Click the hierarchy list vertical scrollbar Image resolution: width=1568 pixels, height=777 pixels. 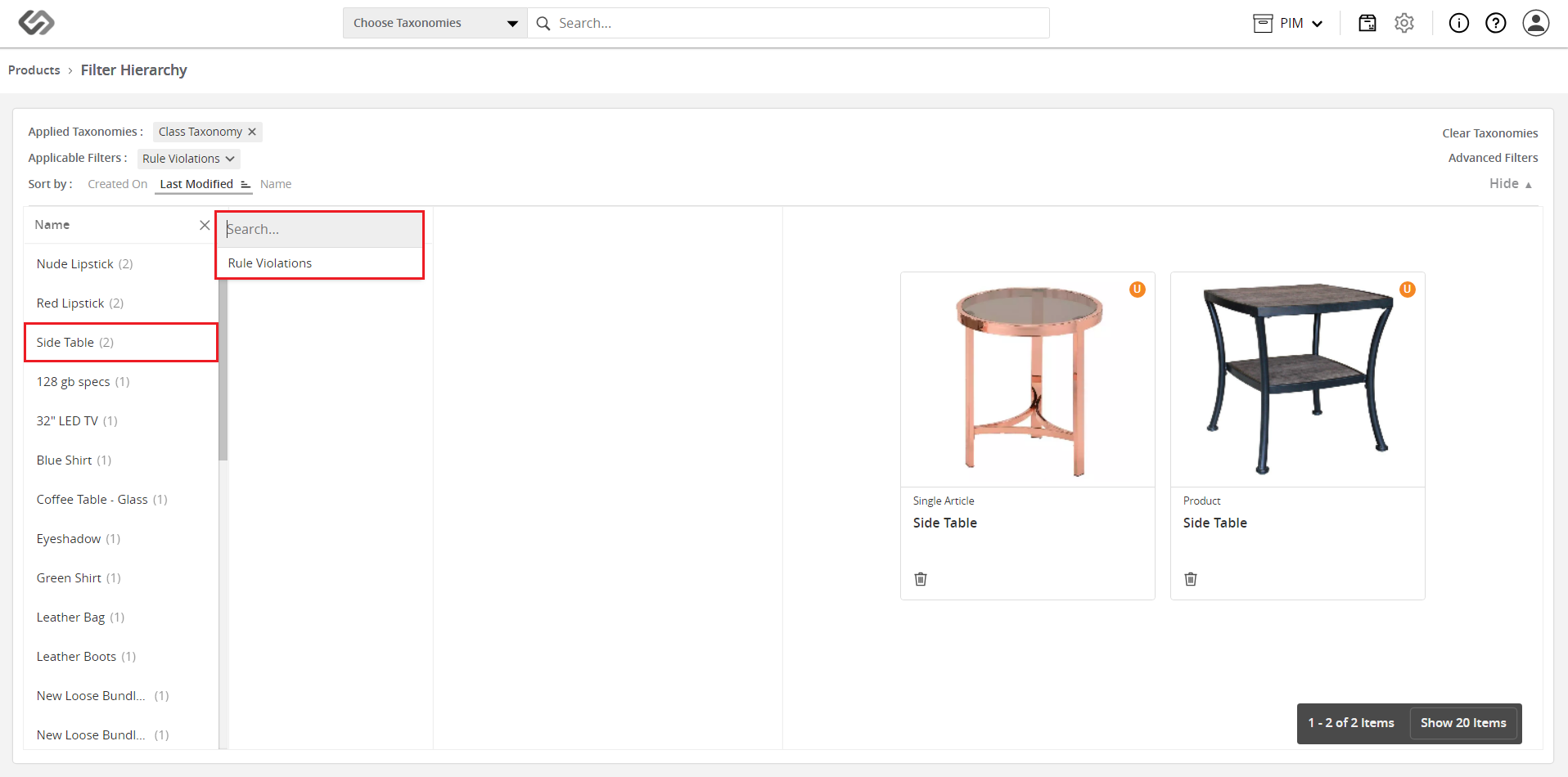[x=223, y=368]
